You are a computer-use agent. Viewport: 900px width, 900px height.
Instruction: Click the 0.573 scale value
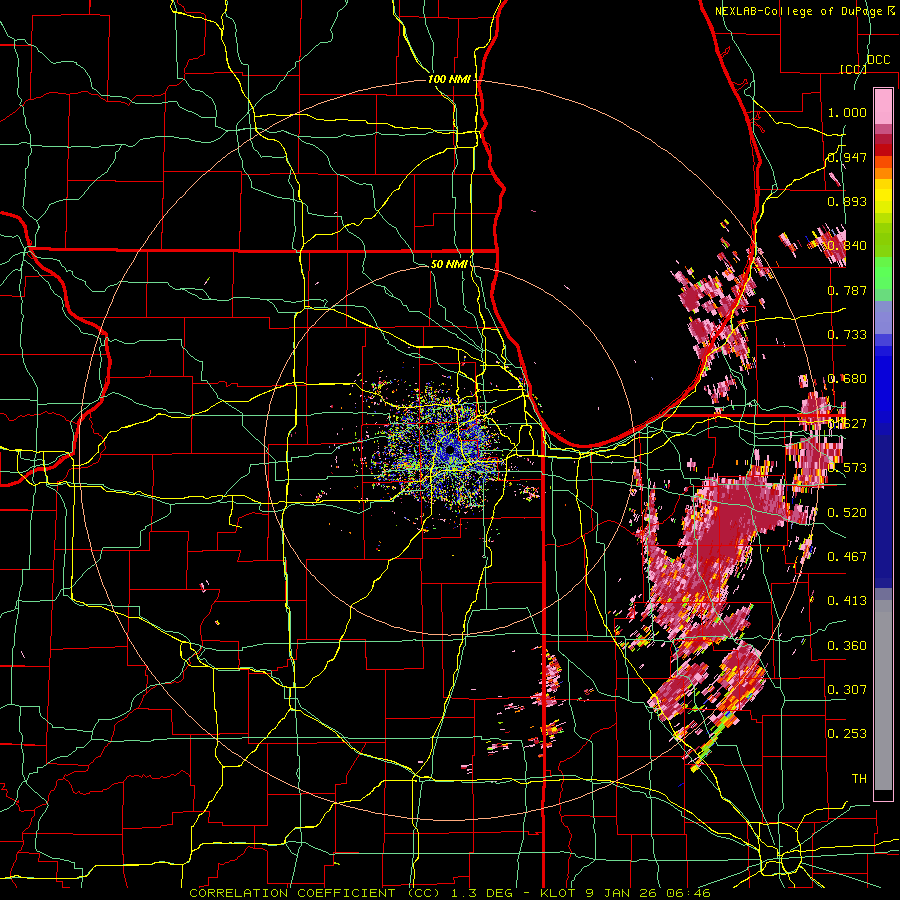pos(847,468)
